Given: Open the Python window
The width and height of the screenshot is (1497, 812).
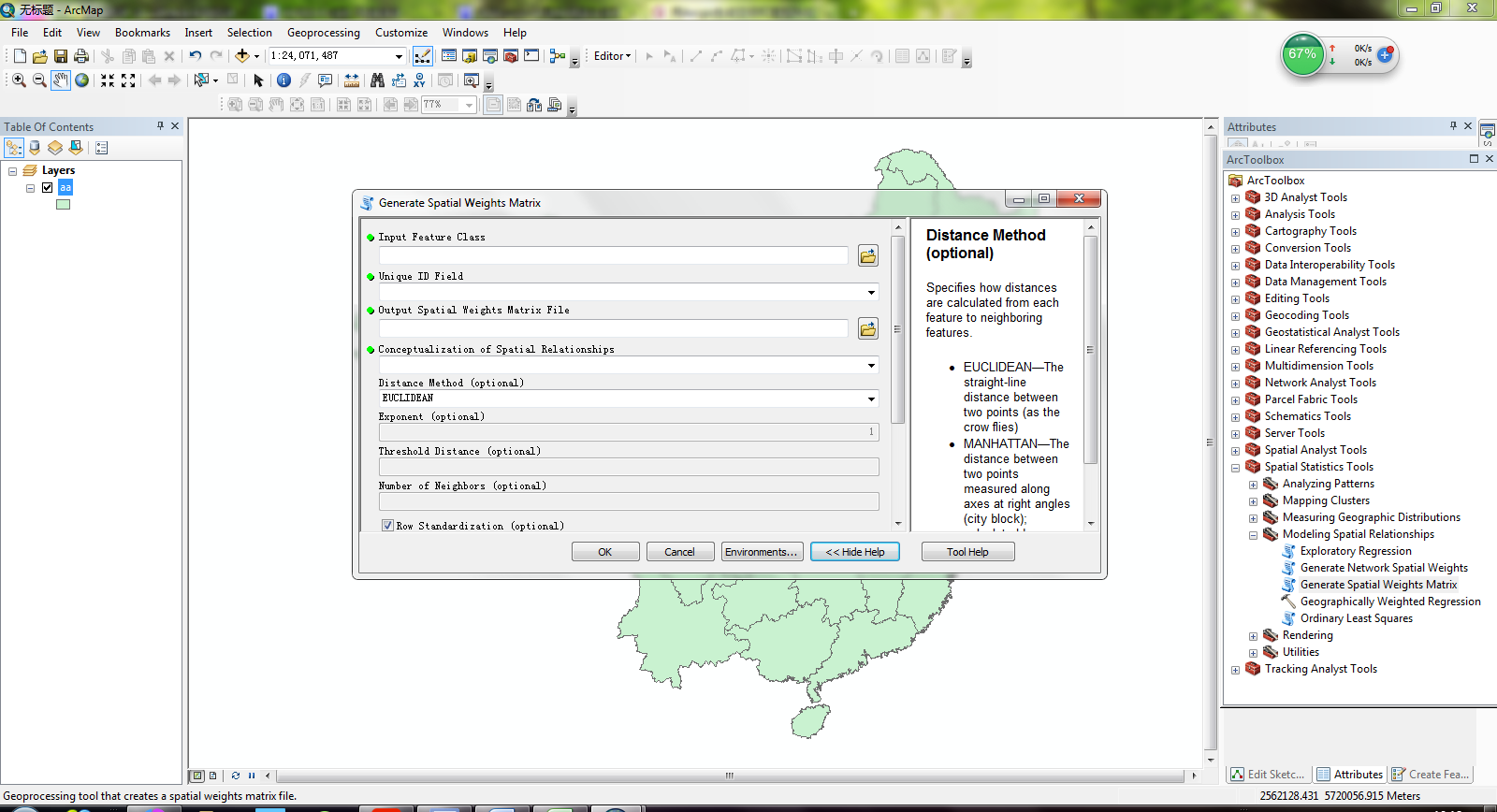Looking at the screenshot, I should pos(531,56).
